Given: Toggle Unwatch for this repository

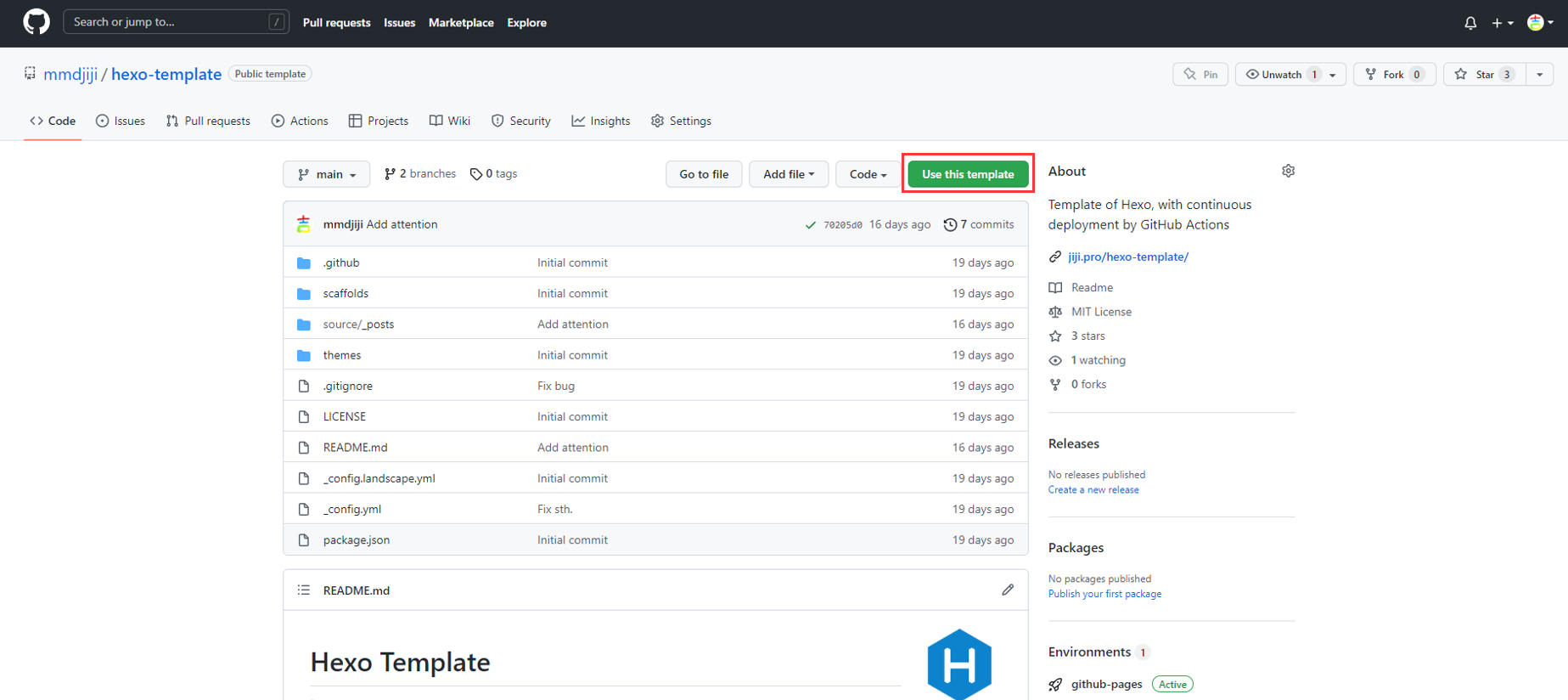Looking at the screenshot, I should point(1282,75).
